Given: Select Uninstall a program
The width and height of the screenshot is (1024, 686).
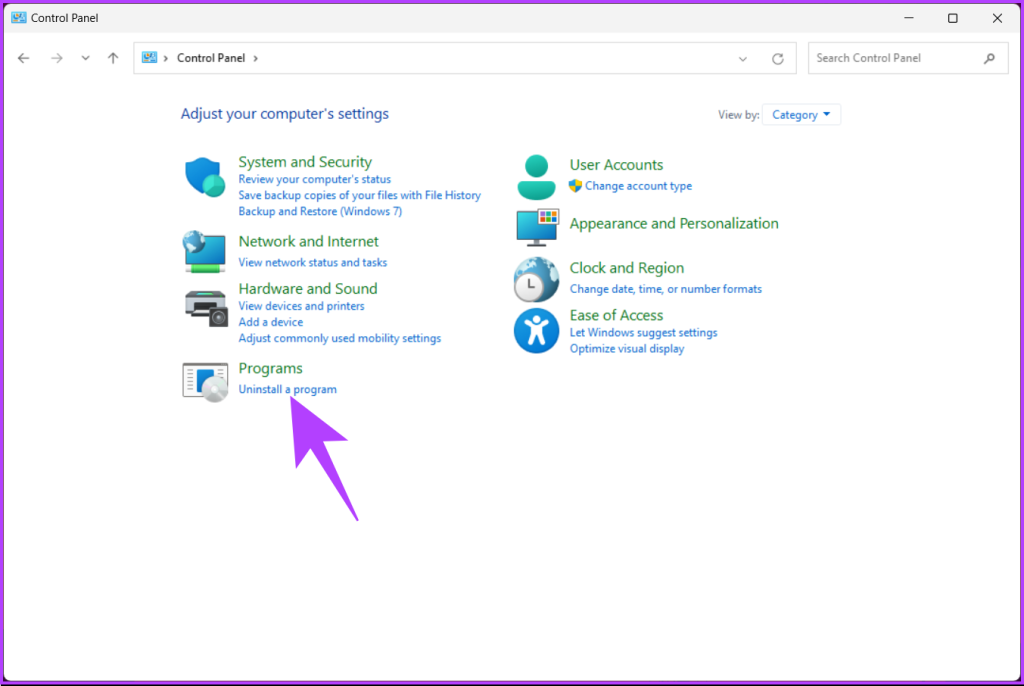Looking at the screenshot, I should (287, 389).
